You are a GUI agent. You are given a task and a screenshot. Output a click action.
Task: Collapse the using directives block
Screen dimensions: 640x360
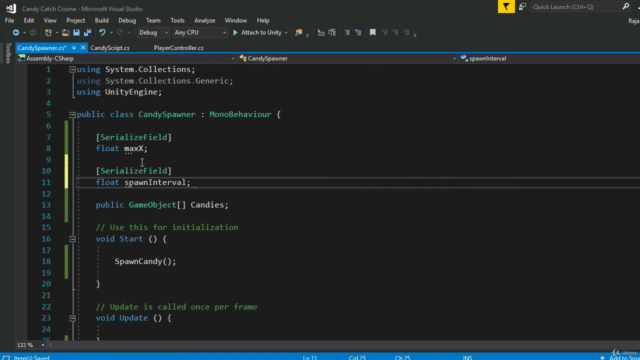coord(72,70)
